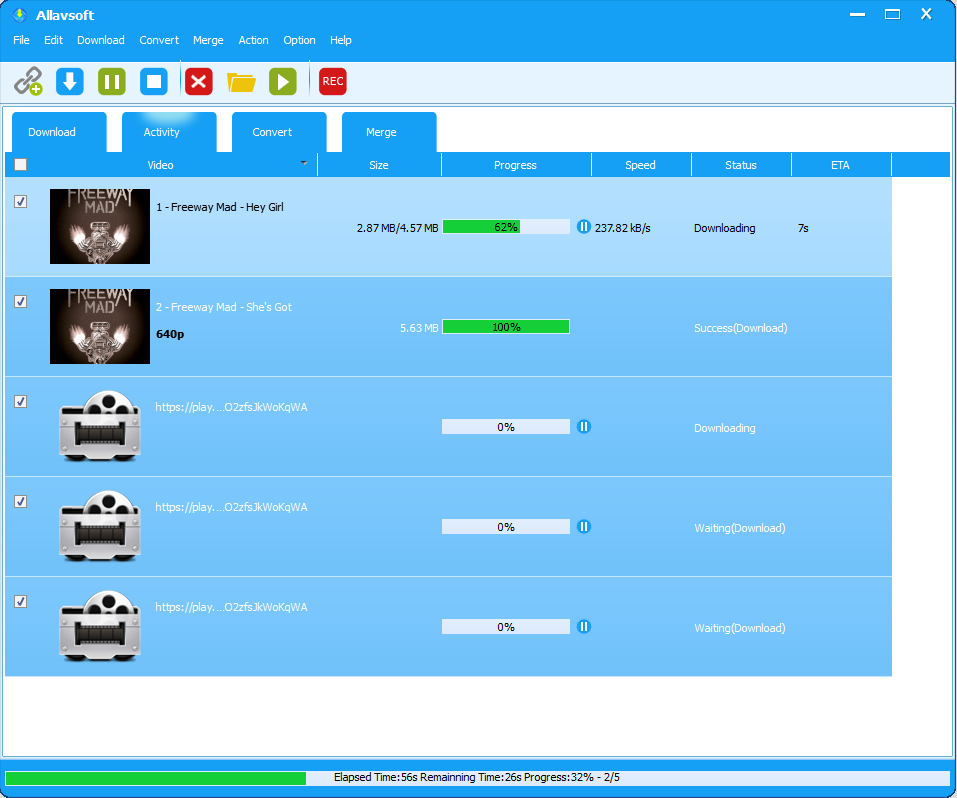Open the Action menu
Screen dimensions: 957x798
[x=253, y=40]
